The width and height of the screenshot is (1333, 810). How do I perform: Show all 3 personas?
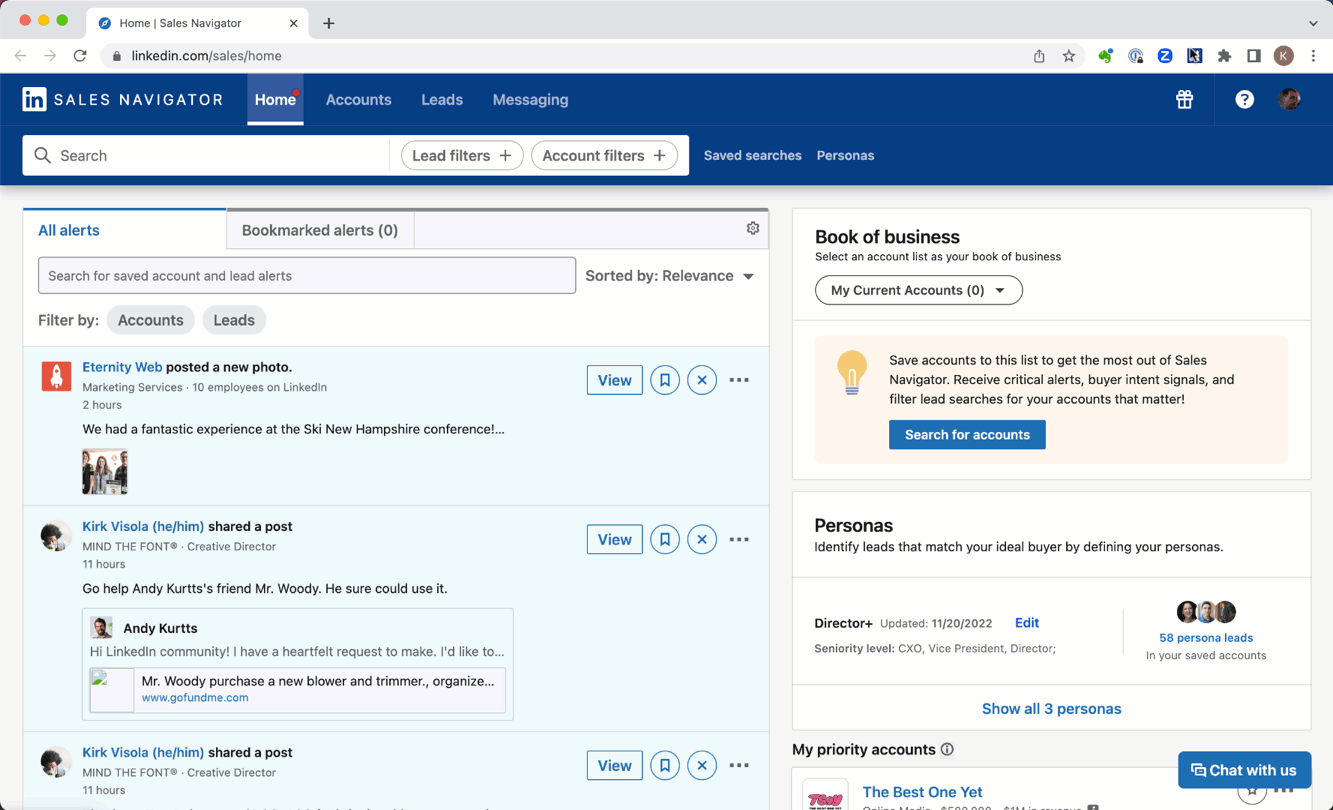(1051, 709)
